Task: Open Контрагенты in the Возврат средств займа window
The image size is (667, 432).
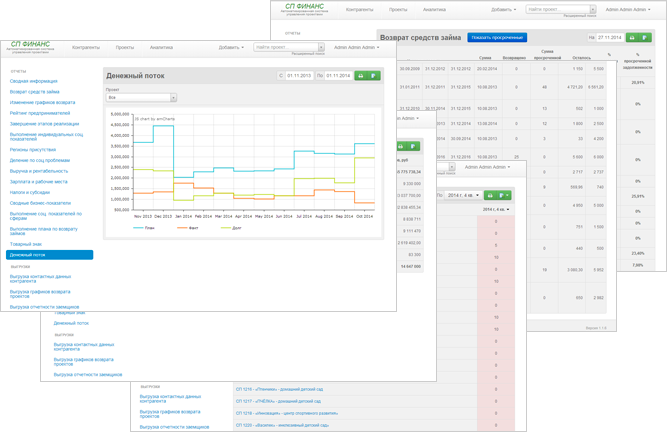Action: pos(359,9)
